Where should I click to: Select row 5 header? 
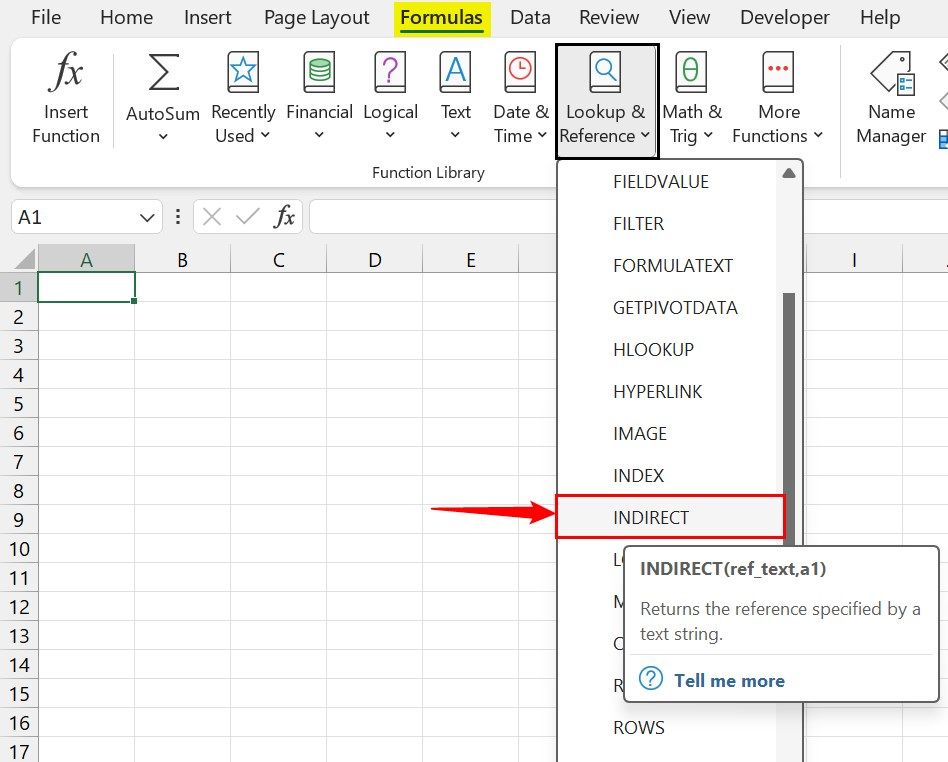pyautogui.click(x=19, y=403)
